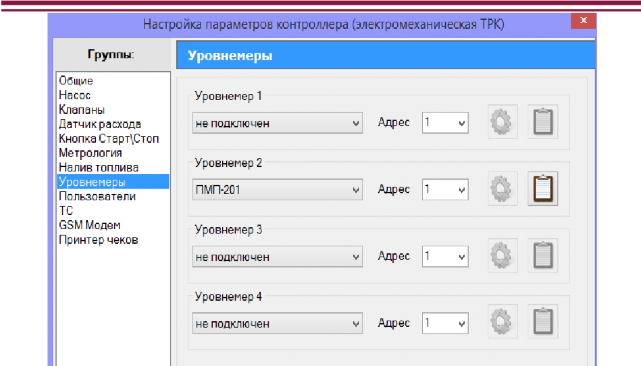641x366 pixels.
Task: Click clipboard icon for Уровнемер 1
Action: [x=543, y=122]
